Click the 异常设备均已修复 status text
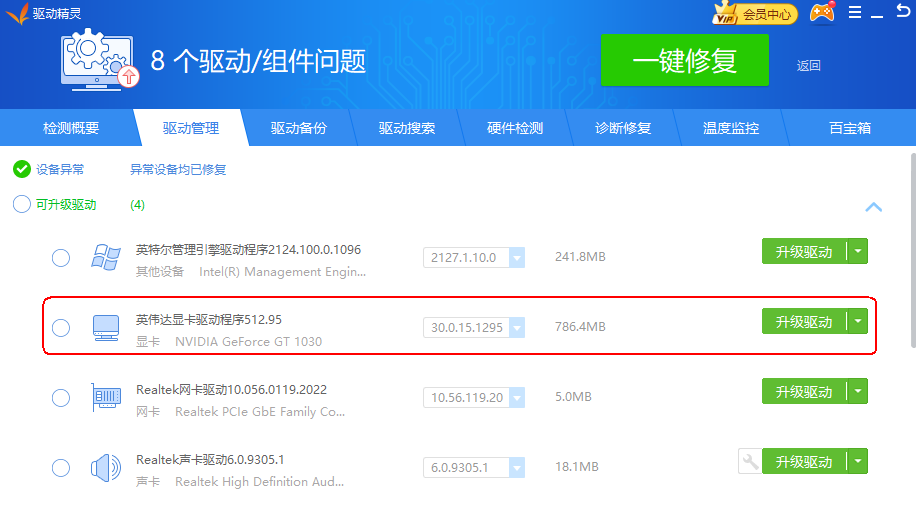This screenshot has width=916, height=511. (178, 169)
